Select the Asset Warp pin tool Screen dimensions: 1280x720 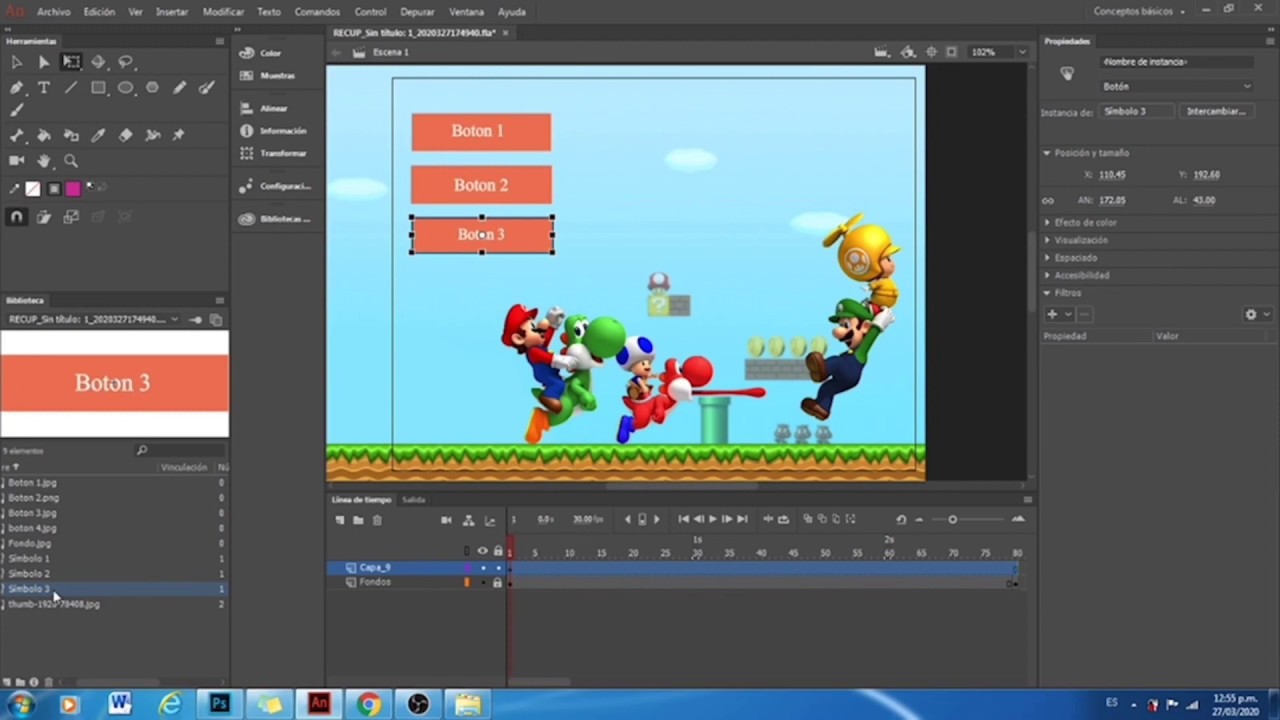click(x=179, y=135)
